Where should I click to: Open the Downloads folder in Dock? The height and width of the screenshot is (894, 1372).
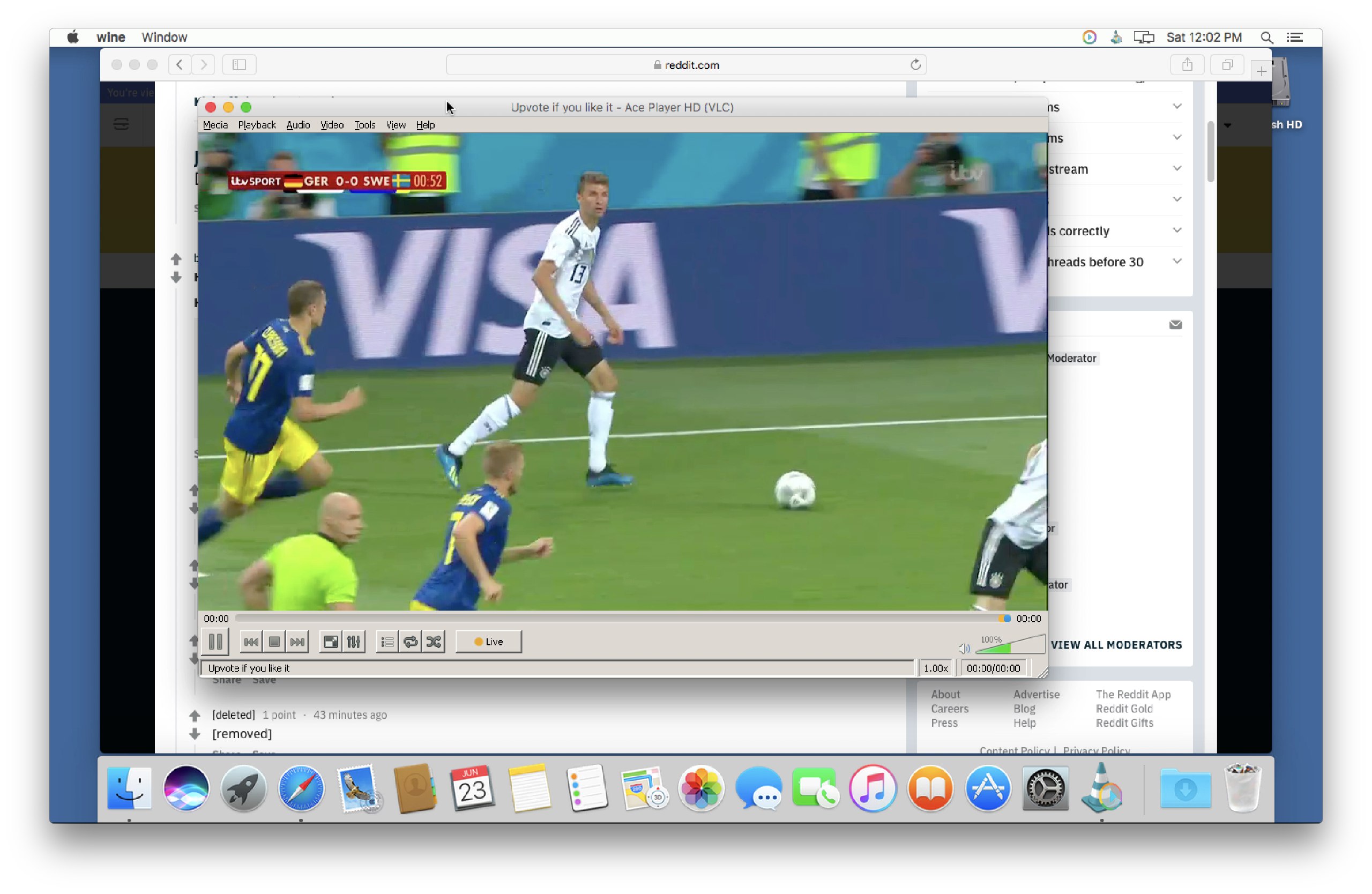(1185, 788)
